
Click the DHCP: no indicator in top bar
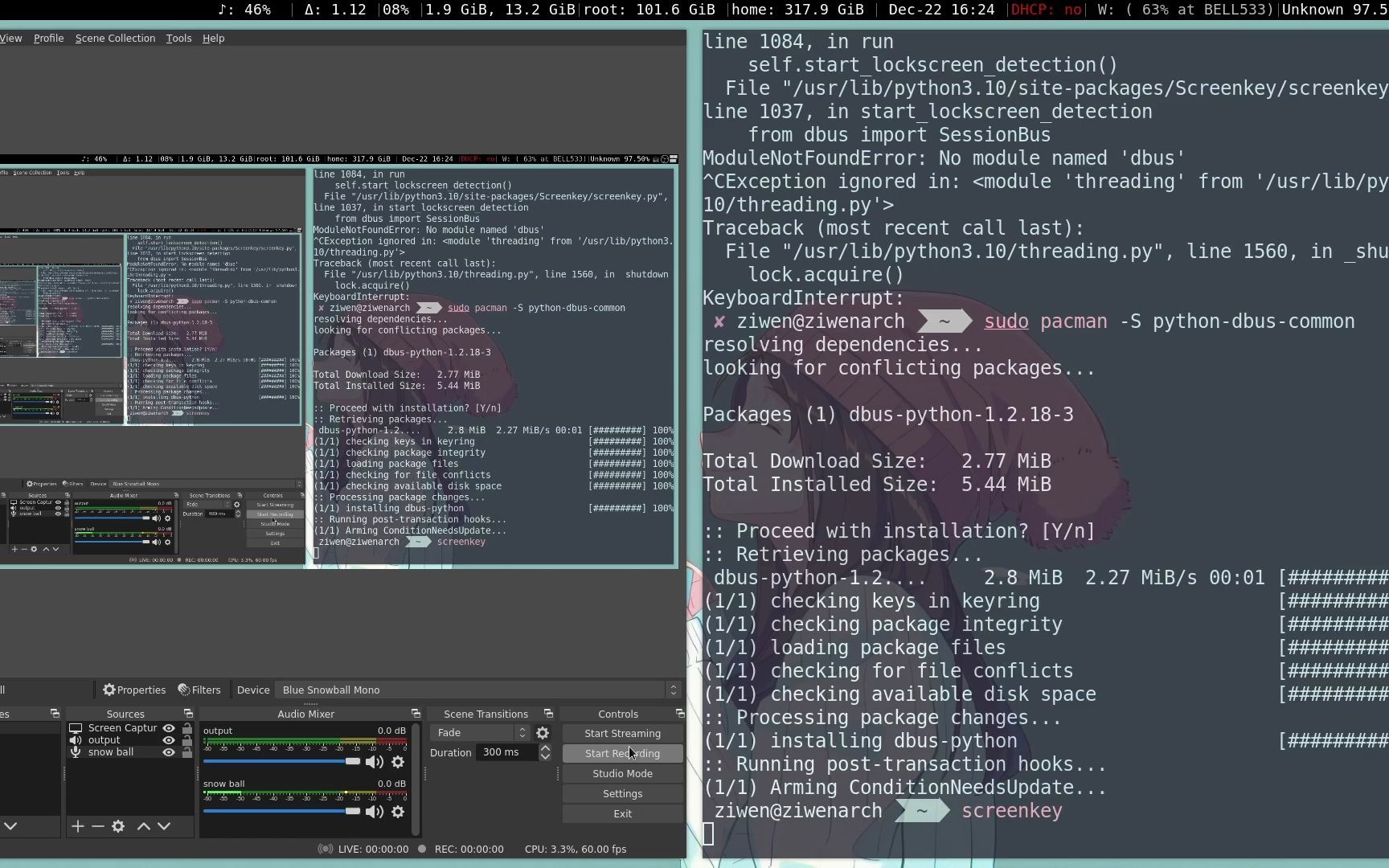(x=1046, y=10)
